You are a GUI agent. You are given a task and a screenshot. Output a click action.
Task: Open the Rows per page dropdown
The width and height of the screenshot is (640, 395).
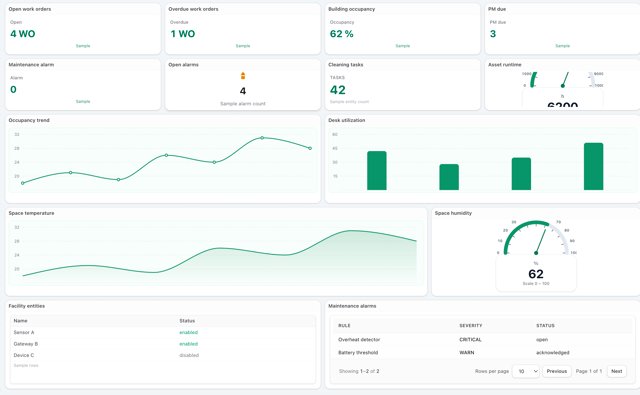click(x=526, y=371)
